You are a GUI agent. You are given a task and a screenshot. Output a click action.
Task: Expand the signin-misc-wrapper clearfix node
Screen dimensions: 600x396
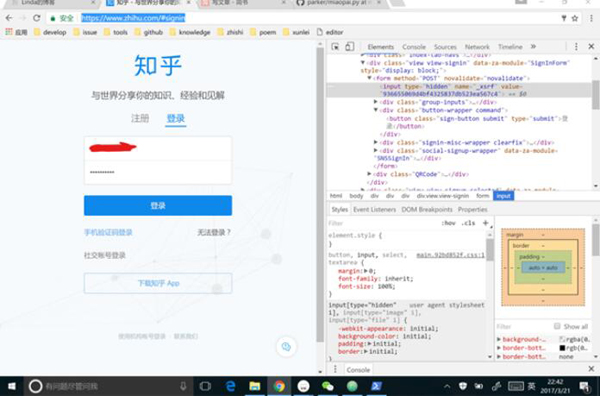point(376,142)
